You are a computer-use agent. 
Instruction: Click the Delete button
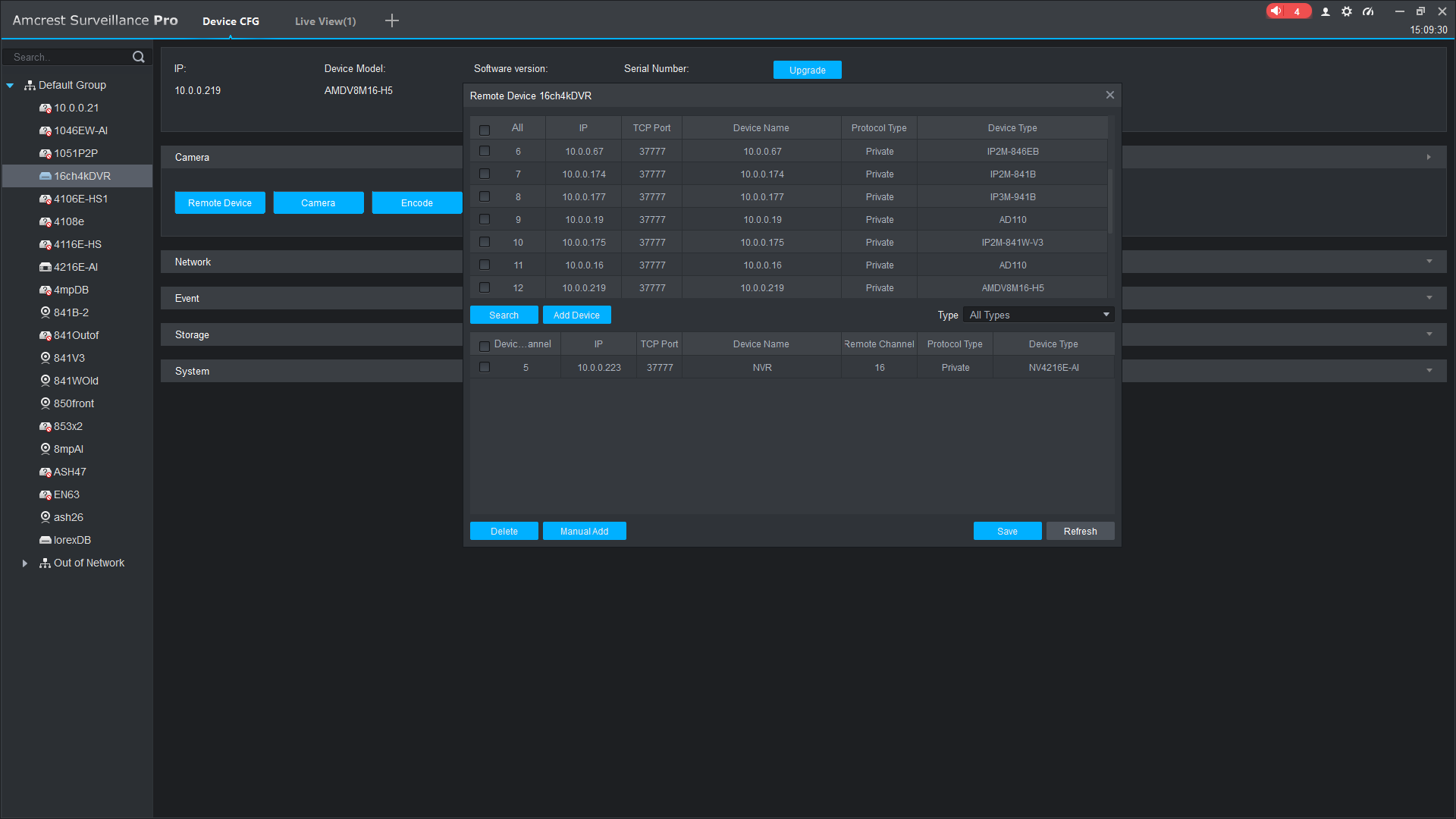pyautogui.click(x=504, y=531)
